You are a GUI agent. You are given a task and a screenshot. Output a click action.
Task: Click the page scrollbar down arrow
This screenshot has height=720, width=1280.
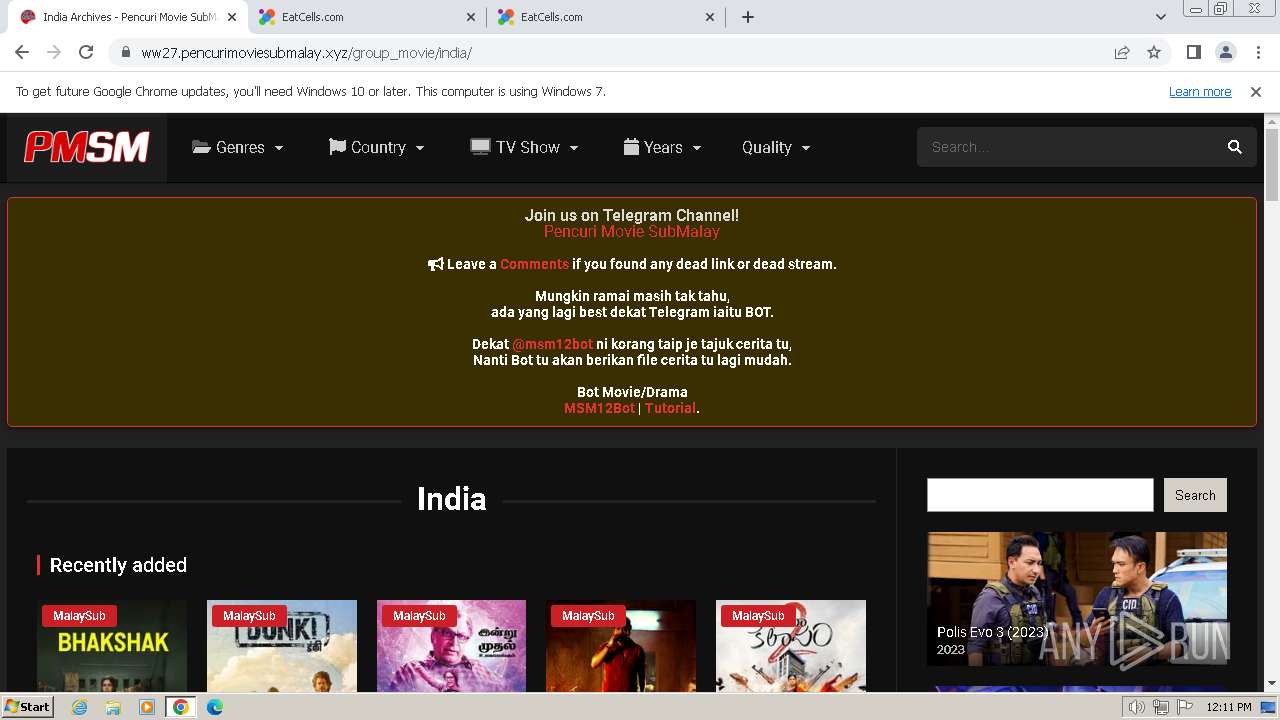[x=1272, y=684]
